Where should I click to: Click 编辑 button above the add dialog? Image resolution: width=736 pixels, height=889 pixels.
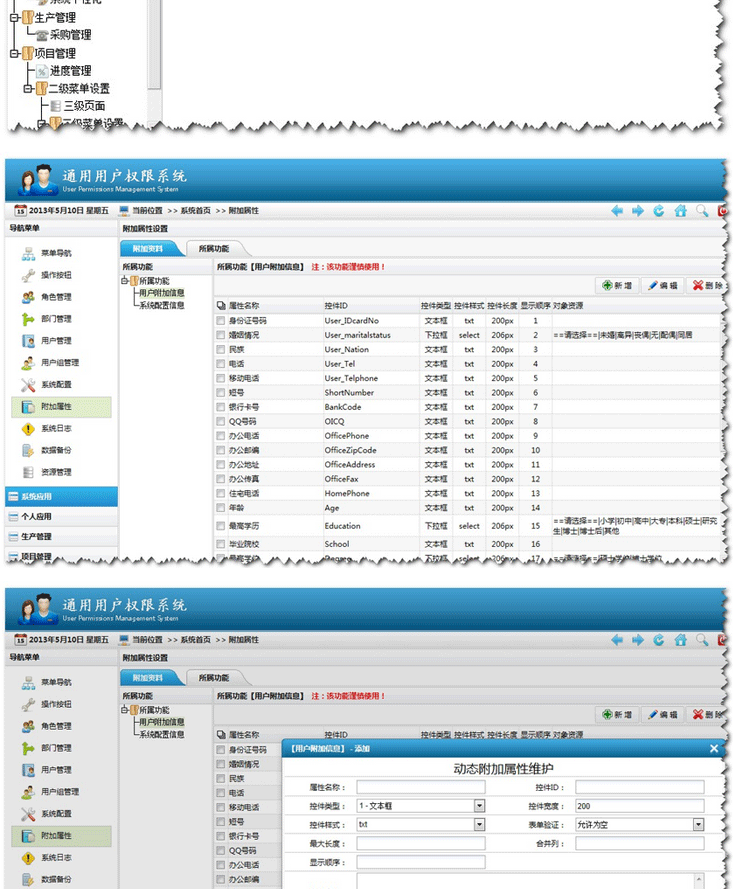point(663,715)
